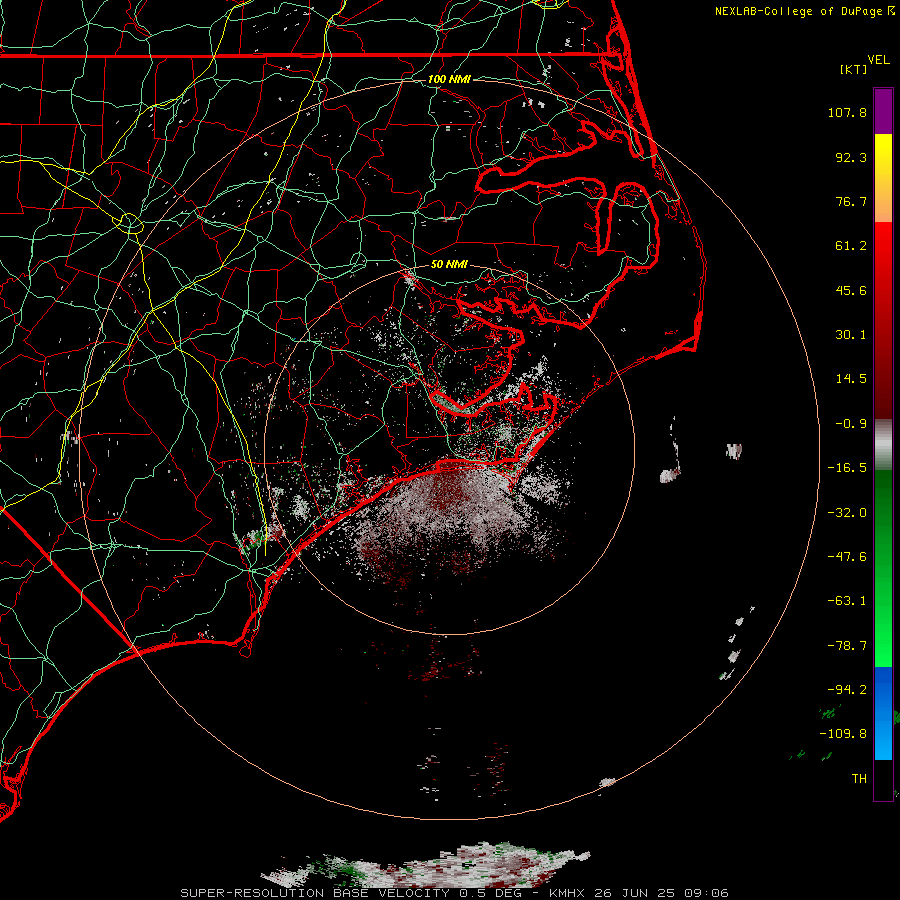Click the blue segment of color bar
The height and width of the screenshot is (900, 900).
(x=883, y=713)
